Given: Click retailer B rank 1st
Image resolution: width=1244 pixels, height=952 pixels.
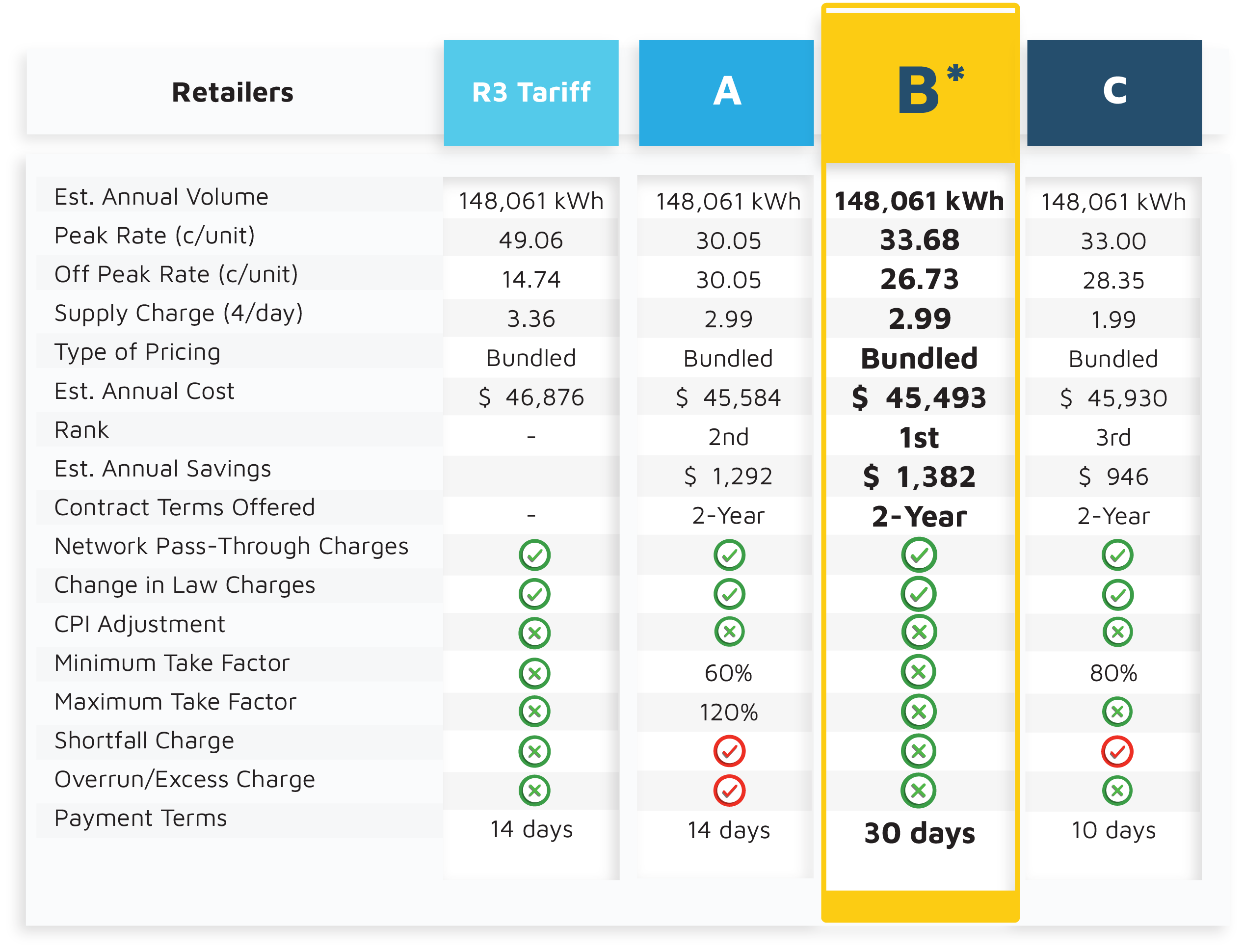Looking at the screenshot, I should 919,438.
